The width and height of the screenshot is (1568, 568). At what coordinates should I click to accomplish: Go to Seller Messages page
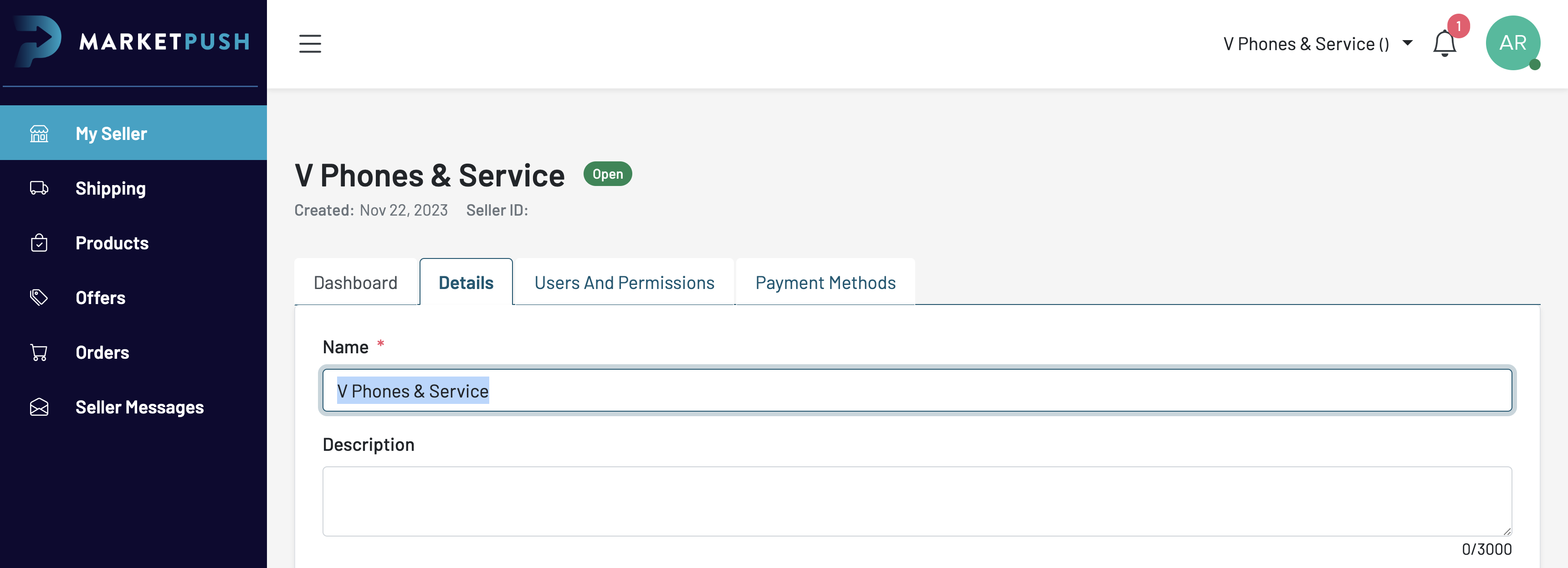139,407
